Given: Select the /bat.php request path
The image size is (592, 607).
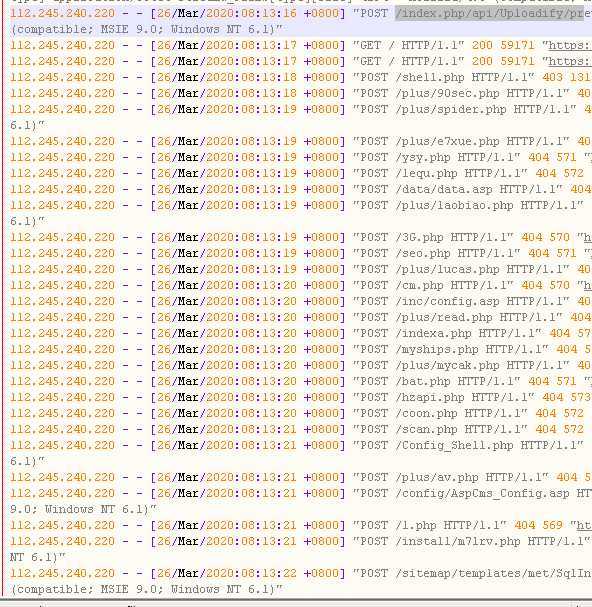Looking at the screenshot, I should tap(423, 381).
